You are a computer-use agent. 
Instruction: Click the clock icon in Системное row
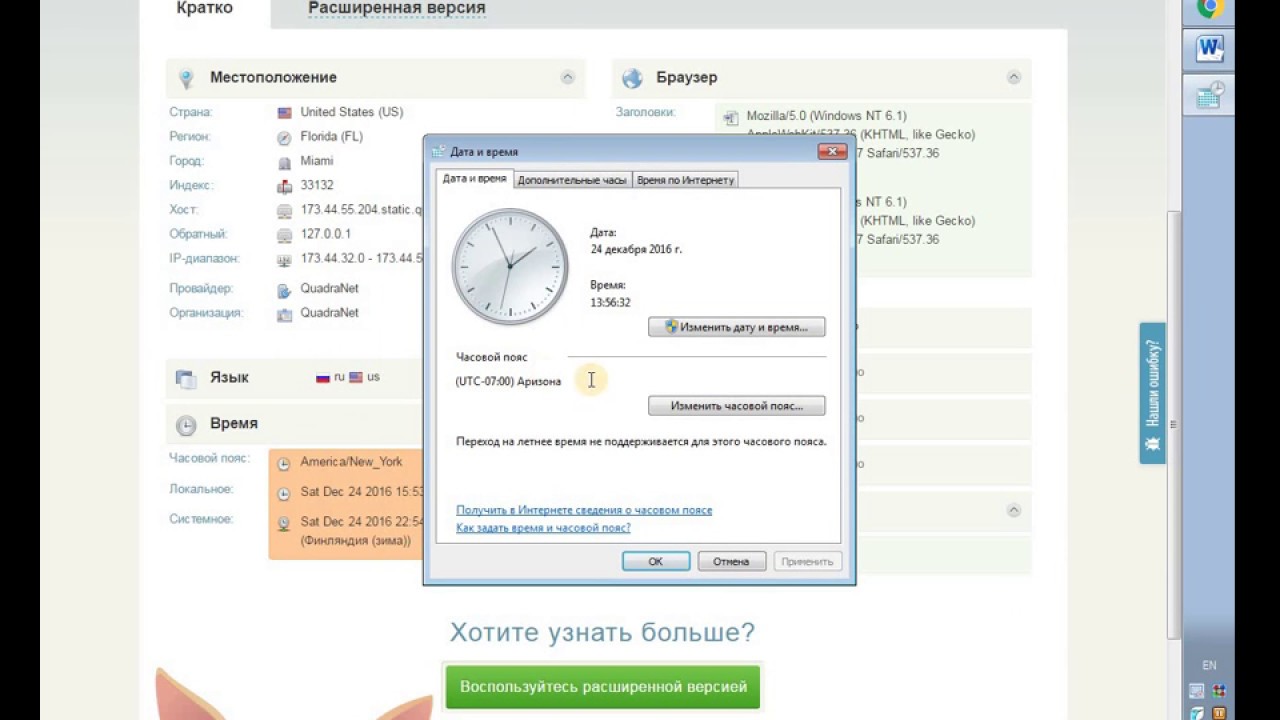284,523
